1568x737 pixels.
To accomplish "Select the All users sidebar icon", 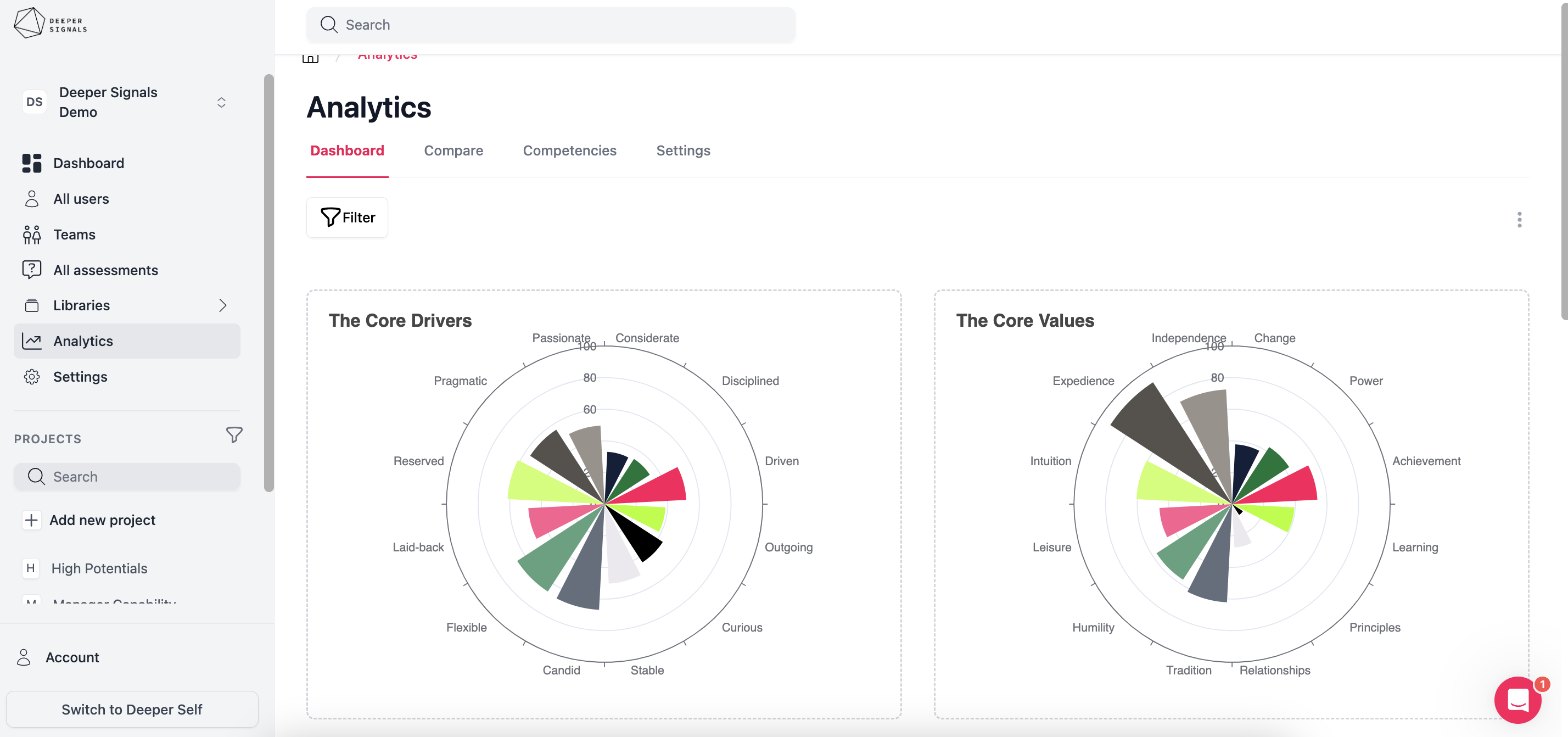I will click(x=31, y=199).
